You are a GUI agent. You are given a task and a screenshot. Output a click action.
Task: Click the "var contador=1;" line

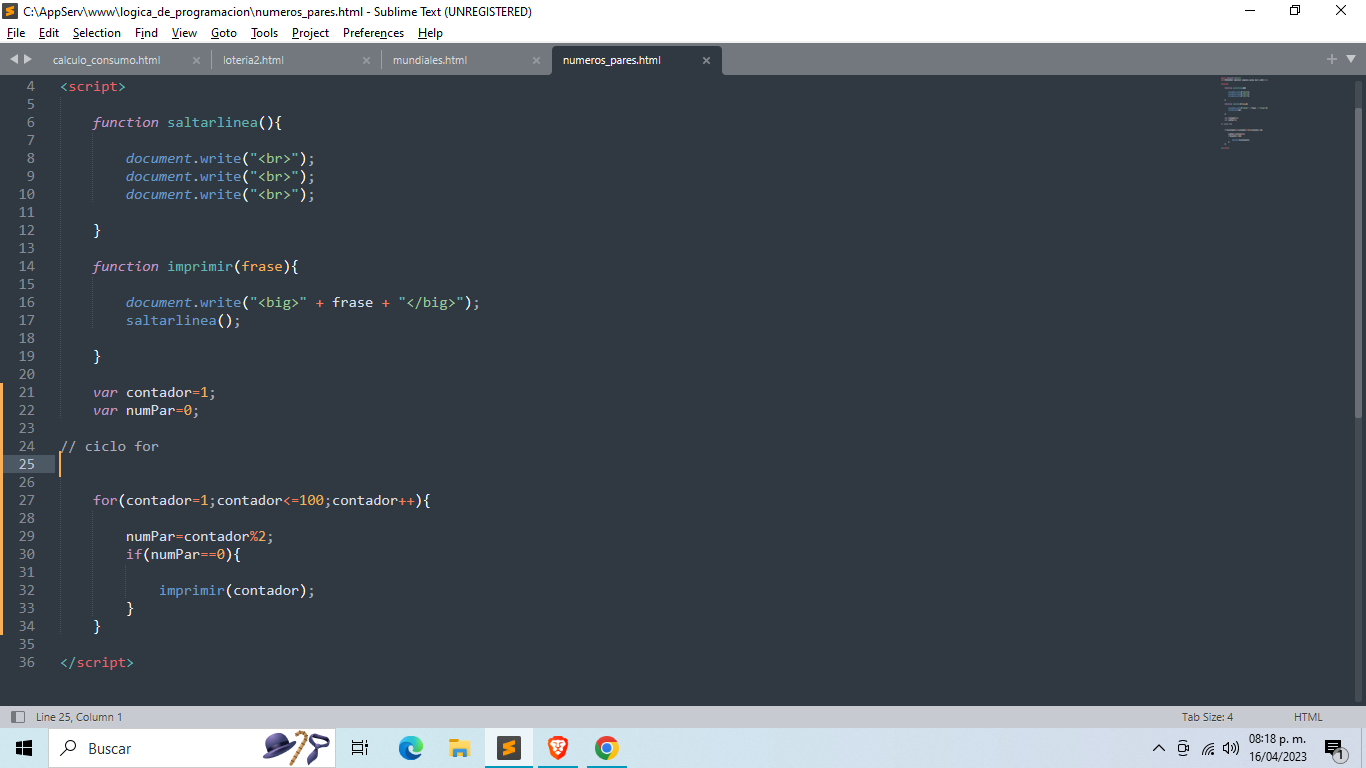coord(154,392)
